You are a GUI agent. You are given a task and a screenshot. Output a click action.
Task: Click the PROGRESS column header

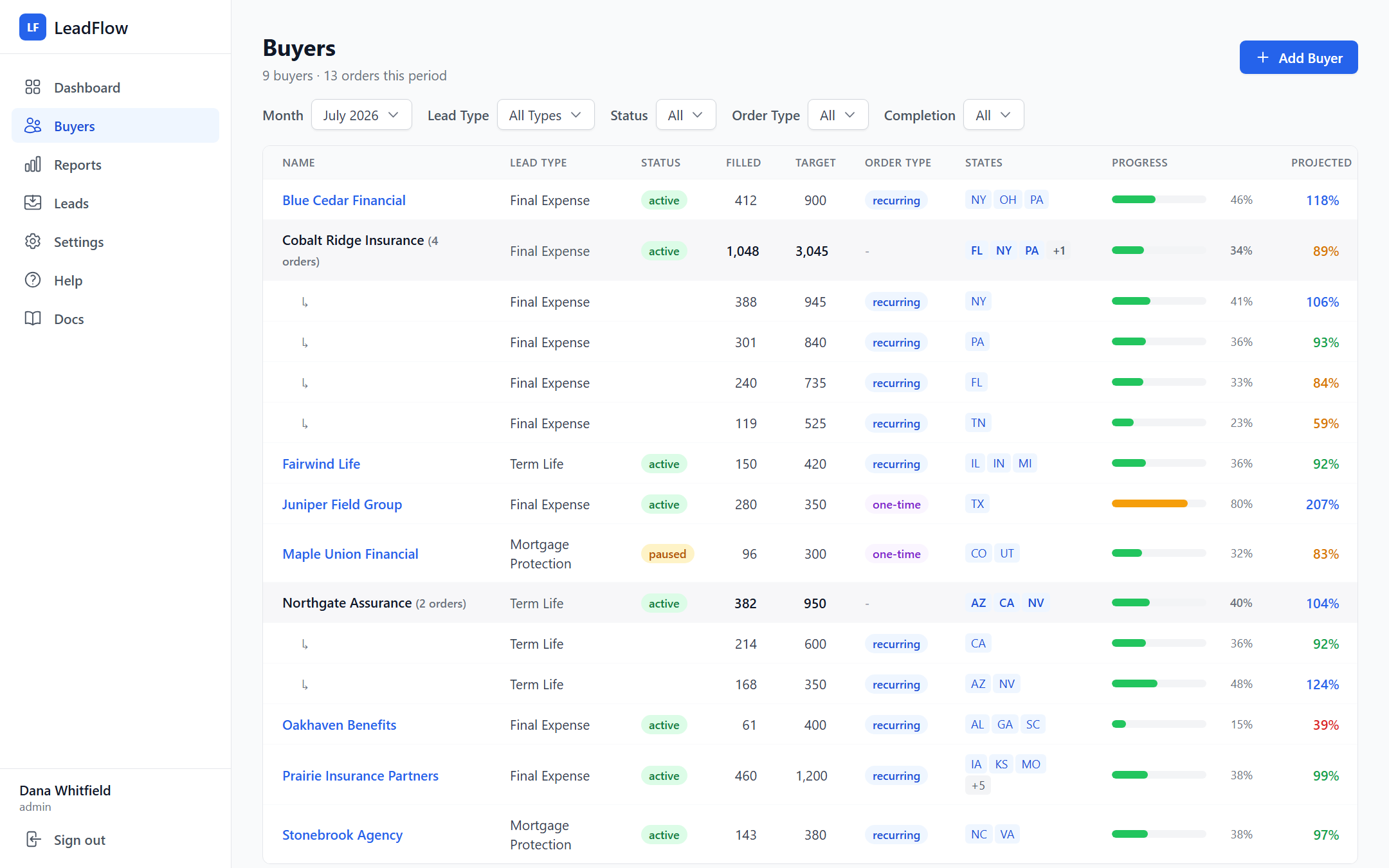[x=1139, y=163]
